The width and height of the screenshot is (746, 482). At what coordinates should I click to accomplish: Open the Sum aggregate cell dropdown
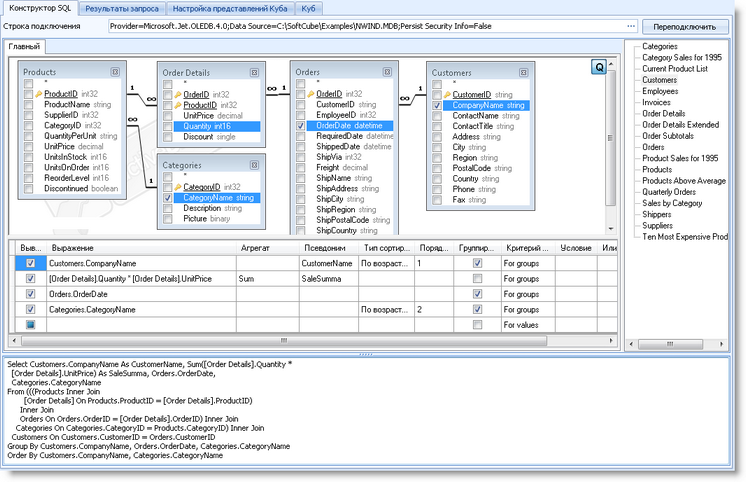[x=267, y=279]
